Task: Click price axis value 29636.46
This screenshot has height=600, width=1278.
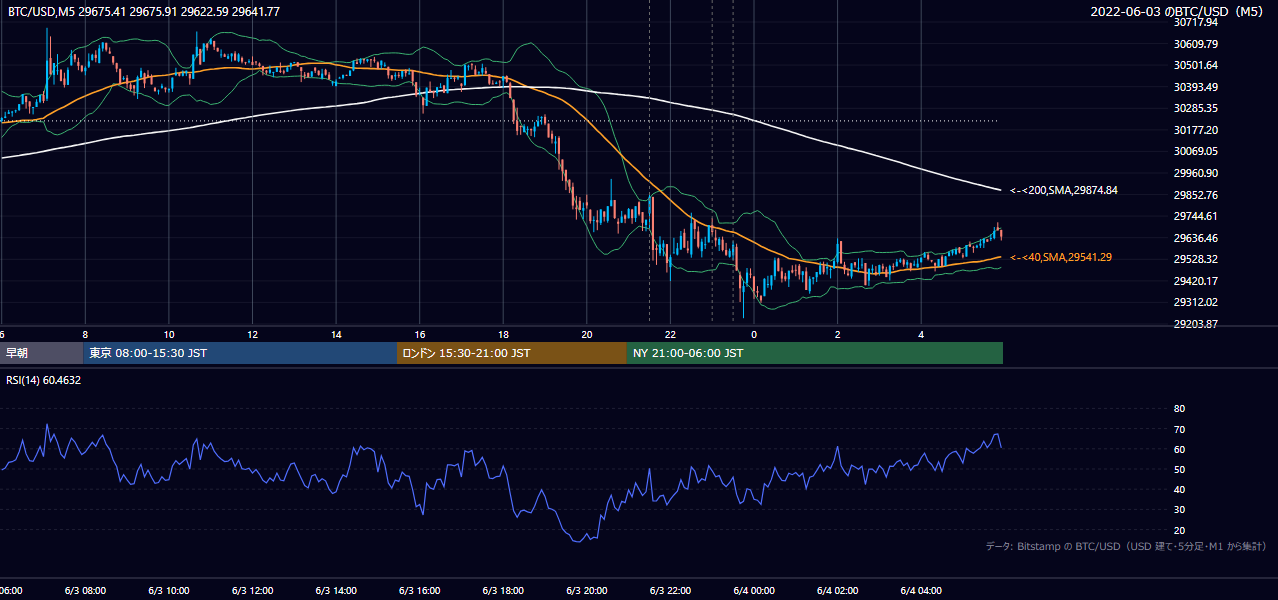Action: pos(1195,238)
